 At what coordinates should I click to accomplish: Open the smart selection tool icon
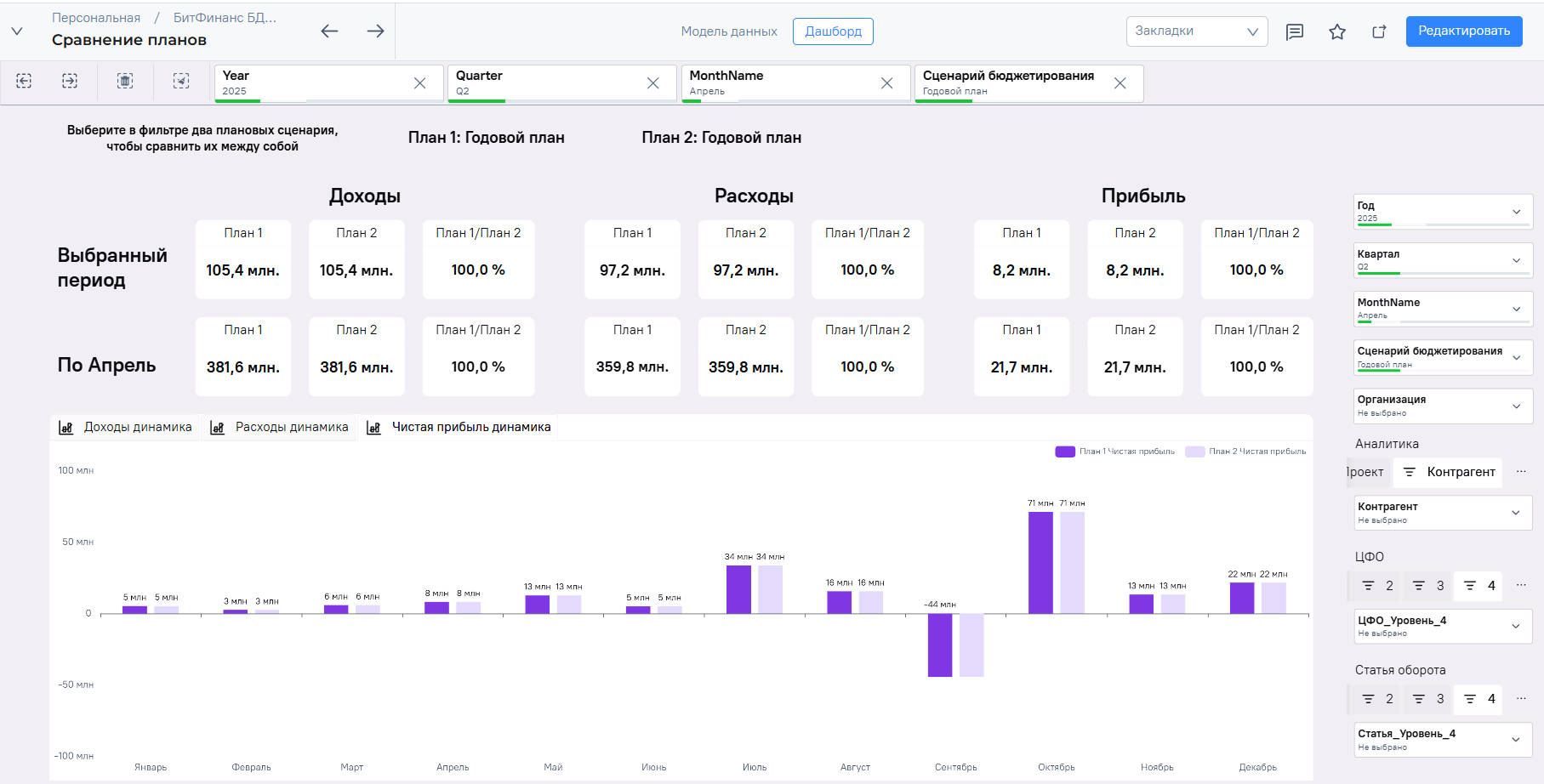181,81
